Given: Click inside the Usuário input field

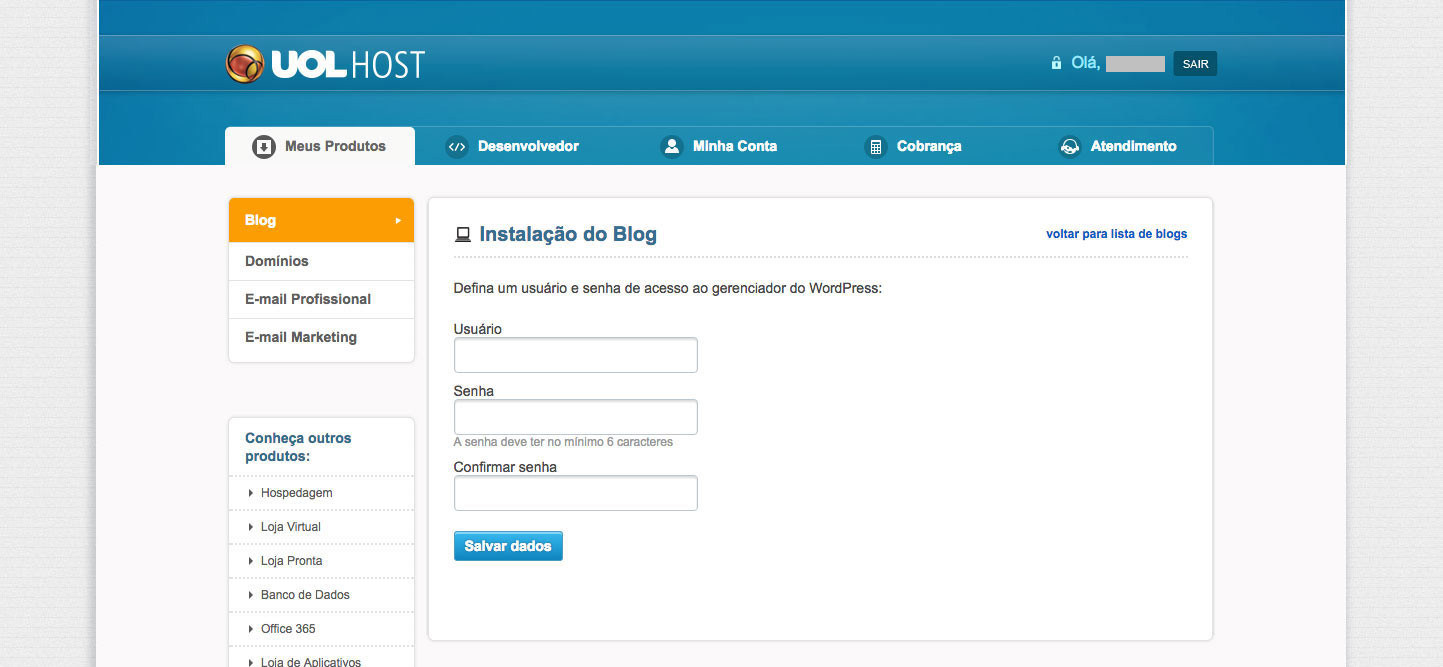Looking at the screenshot, I should point(575,355).
